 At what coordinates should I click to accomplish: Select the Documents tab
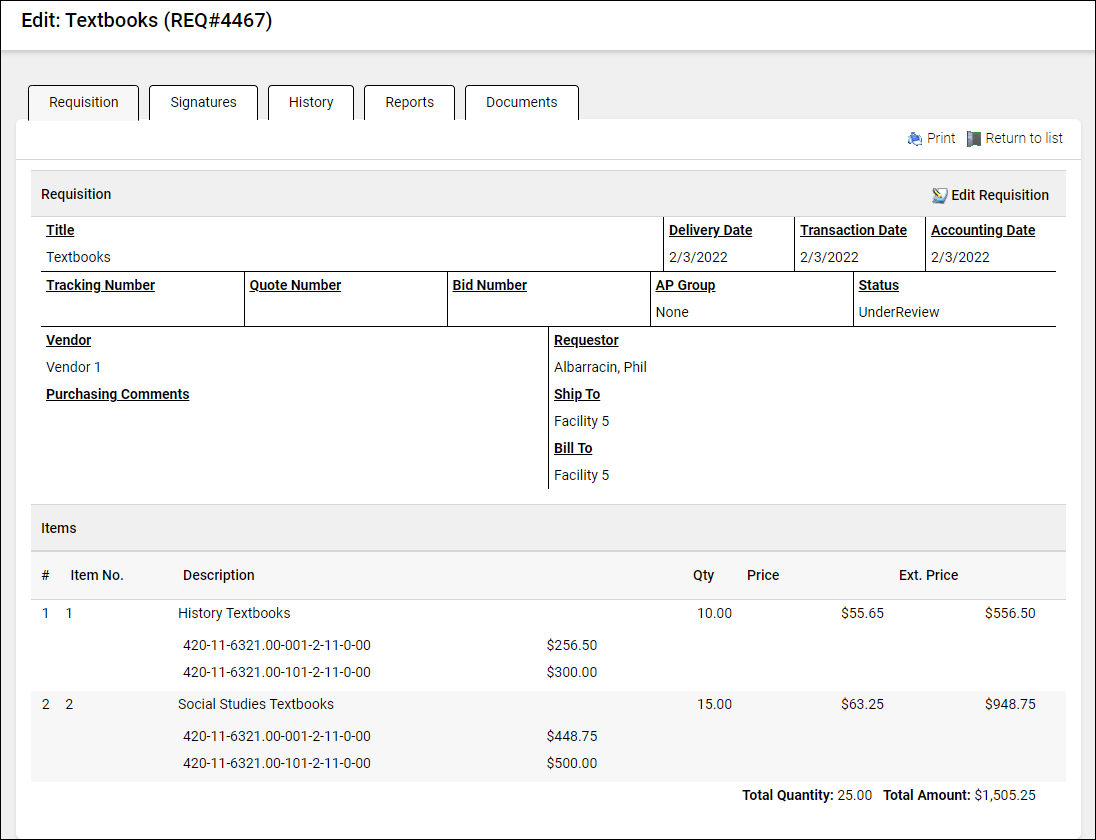[521, 102]
